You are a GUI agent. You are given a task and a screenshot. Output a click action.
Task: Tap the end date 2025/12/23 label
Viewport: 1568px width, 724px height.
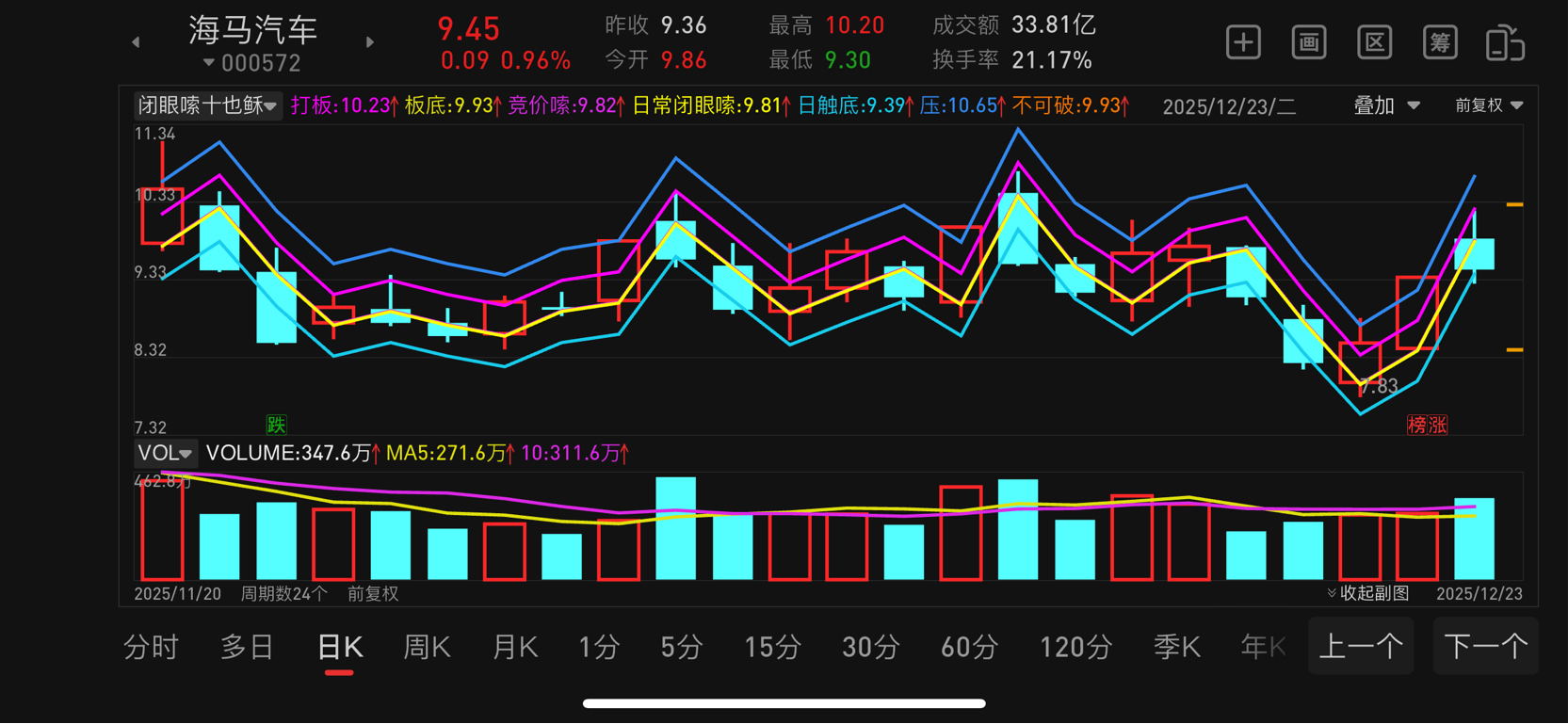tap(1479, 594)
